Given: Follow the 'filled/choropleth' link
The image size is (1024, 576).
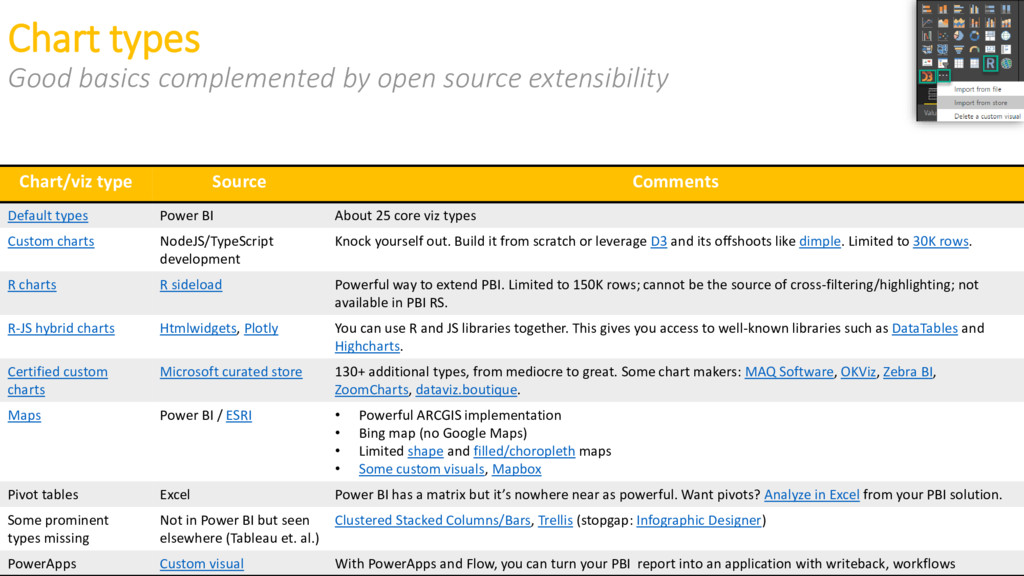Looking at the screenshot, I should [524, 451].
